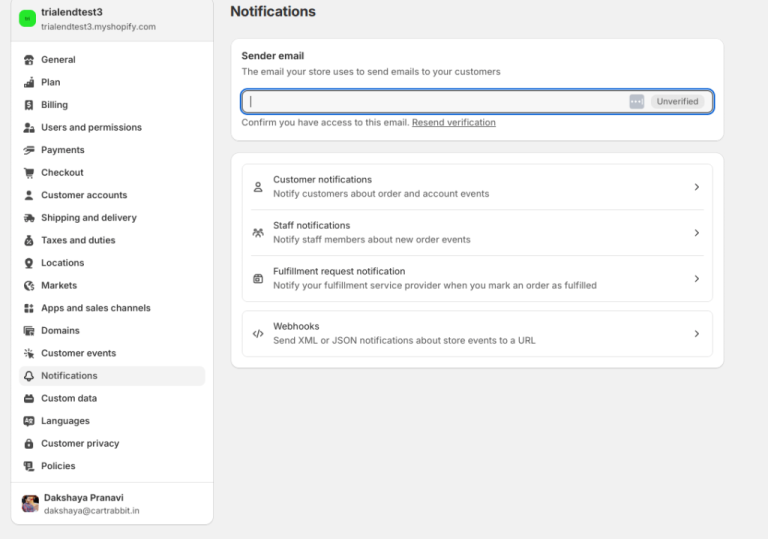Expand Customer notifications chevron

696,187
